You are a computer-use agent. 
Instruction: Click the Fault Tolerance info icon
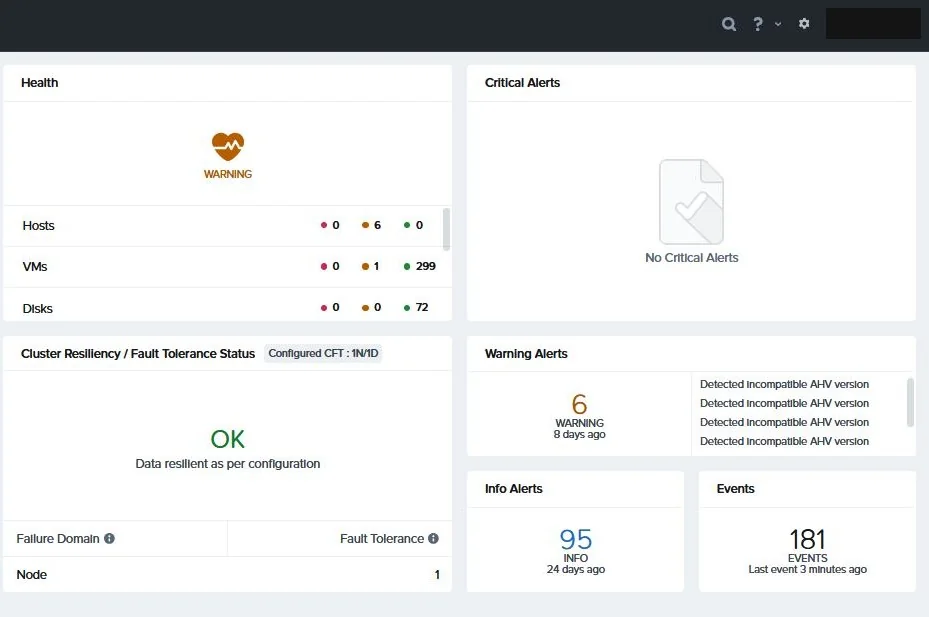pos(434,539)
